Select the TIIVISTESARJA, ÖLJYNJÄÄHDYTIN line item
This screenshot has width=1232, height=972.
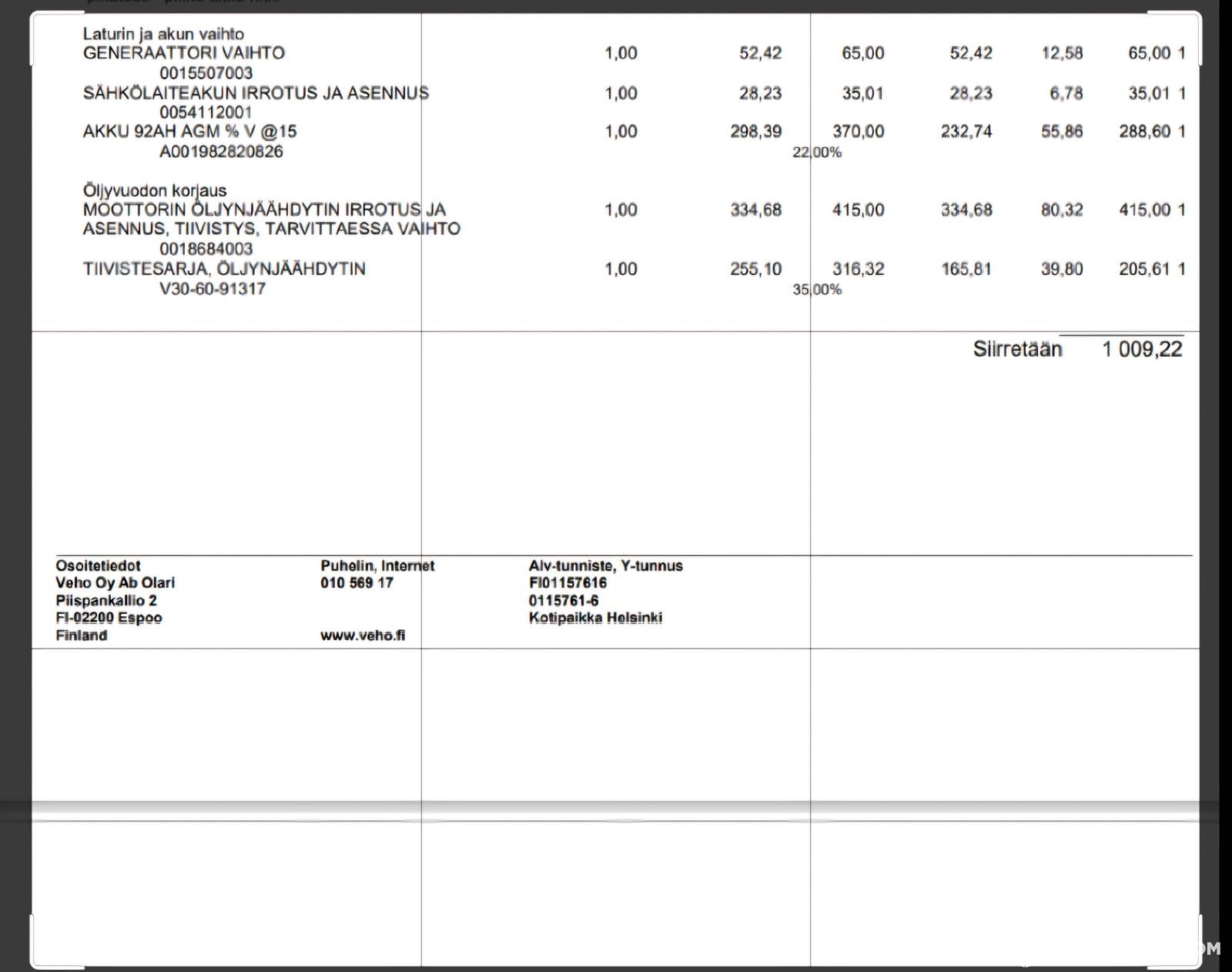tap(224, 269)
